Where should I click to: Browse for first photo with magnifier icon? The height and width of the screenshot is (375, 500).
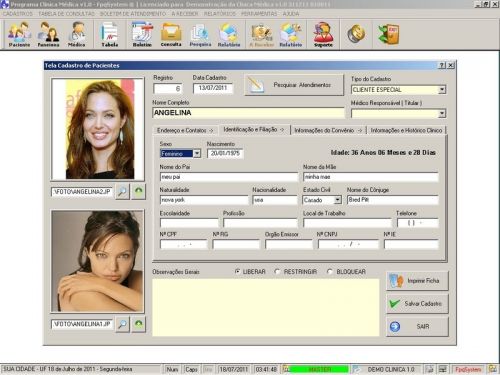(122, 192)
